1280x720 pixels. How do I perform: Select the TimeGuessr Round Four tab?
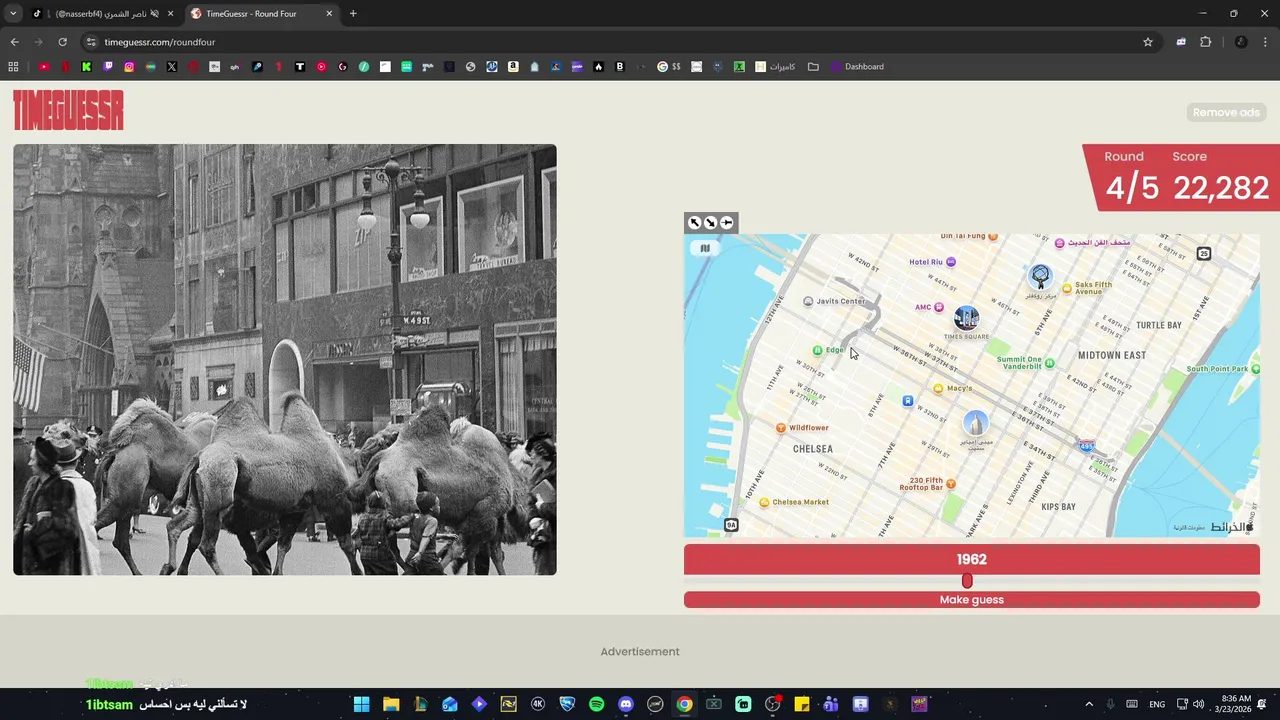(262, 14)
